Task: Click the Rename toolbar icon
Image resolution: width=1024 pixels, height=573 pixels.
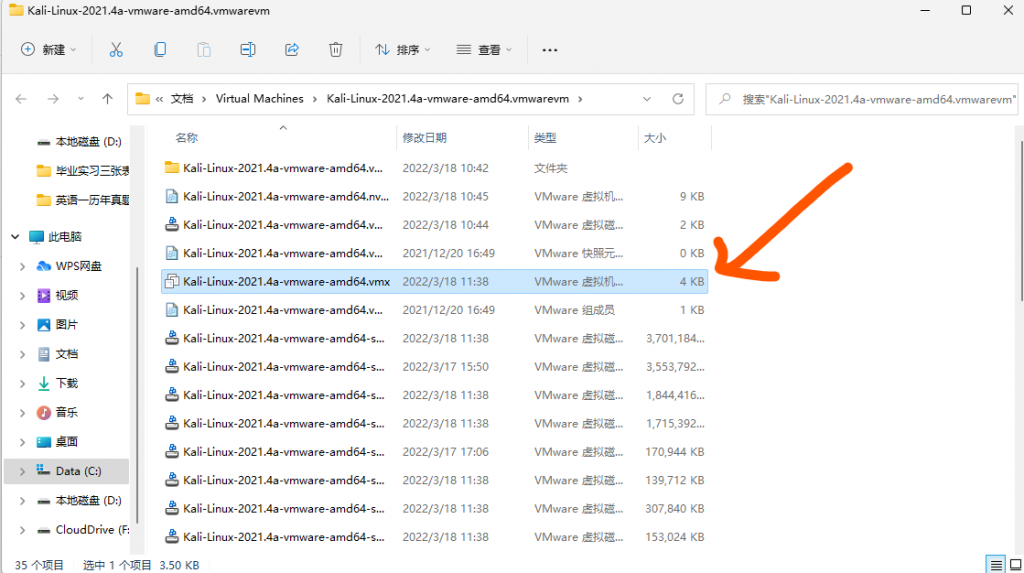Action: click(x=248, y=50)
